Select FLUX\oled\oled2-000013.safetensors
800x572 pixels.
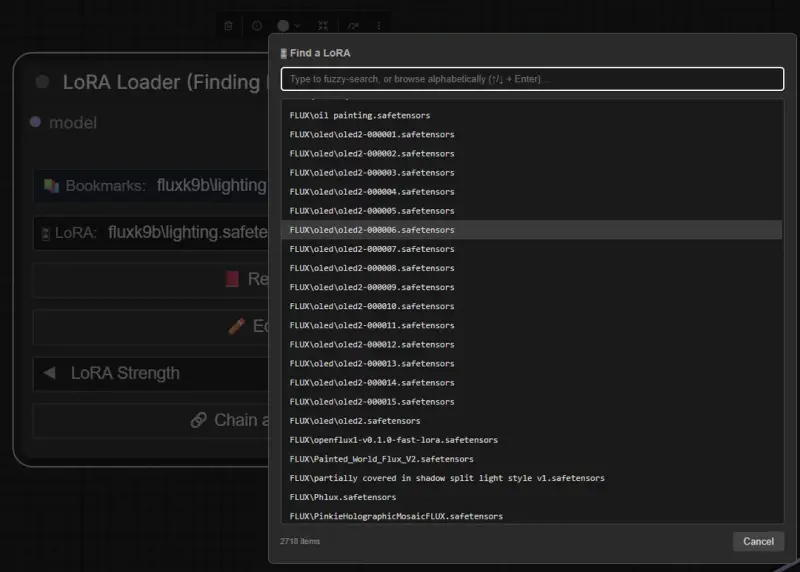tap(532, 363)
